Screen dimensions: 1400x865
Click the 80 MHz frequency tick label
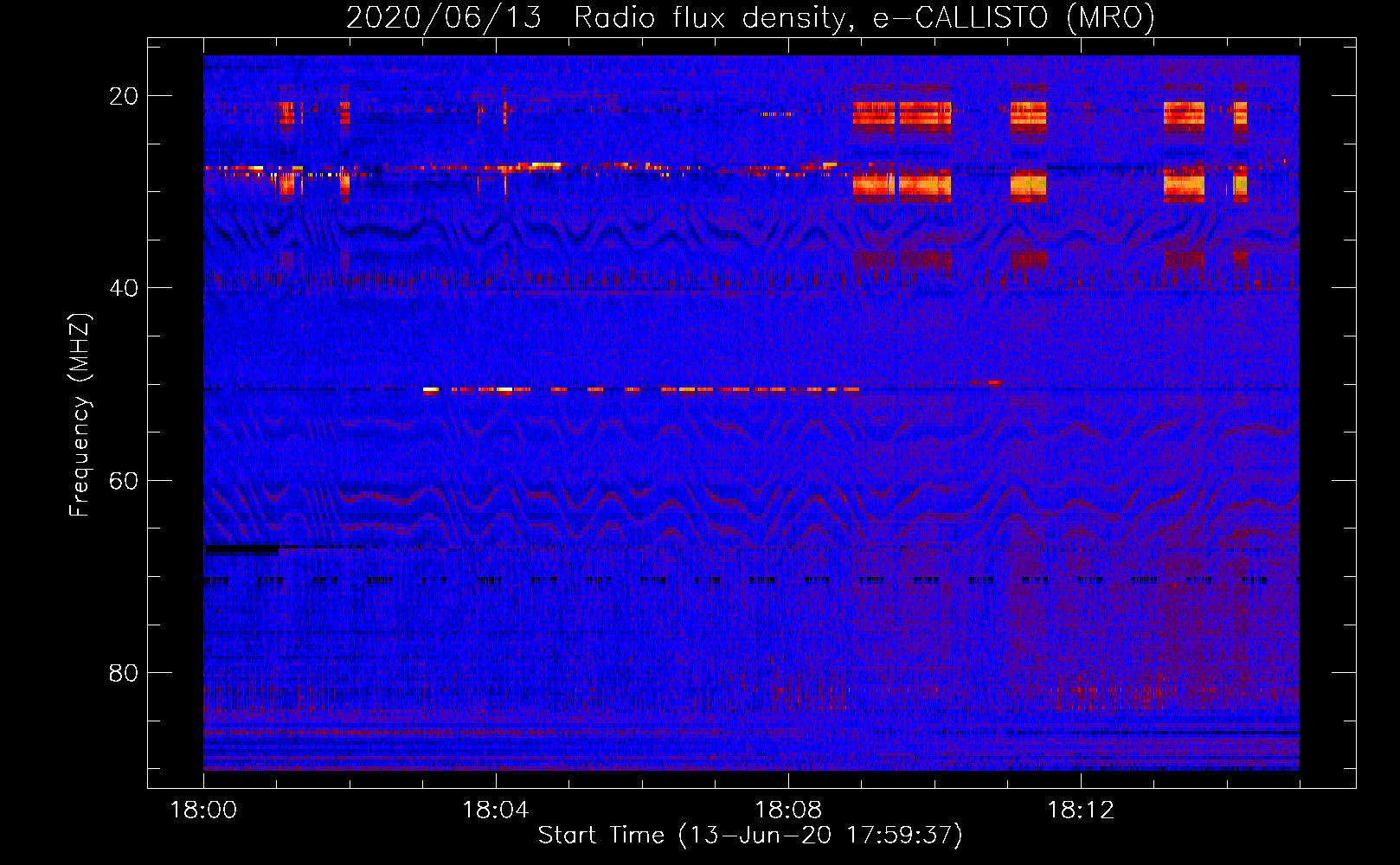tap(124, 672)
